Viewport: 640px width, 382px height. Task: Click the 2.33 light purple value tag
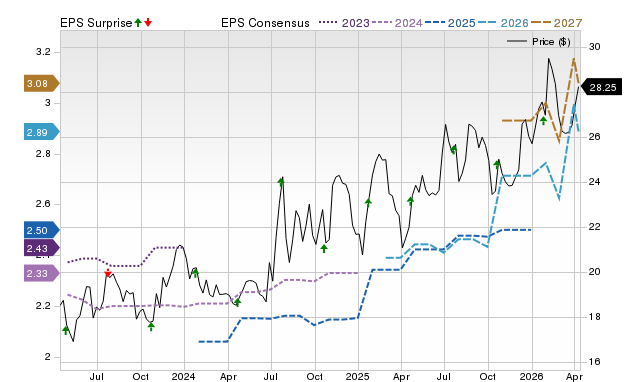click(x=42, y=273)
